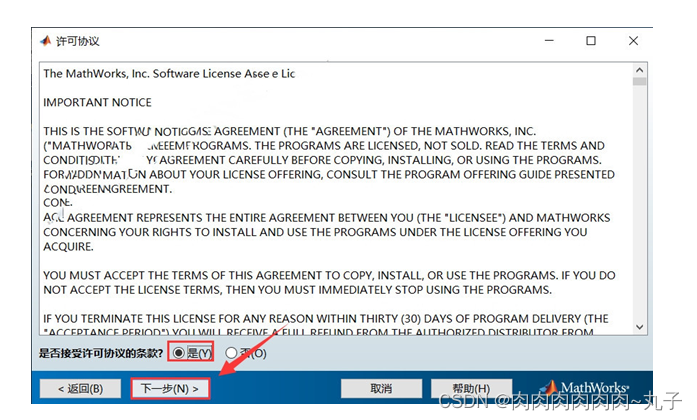Maximize the 许可协议 window

[x=591, y=41]
